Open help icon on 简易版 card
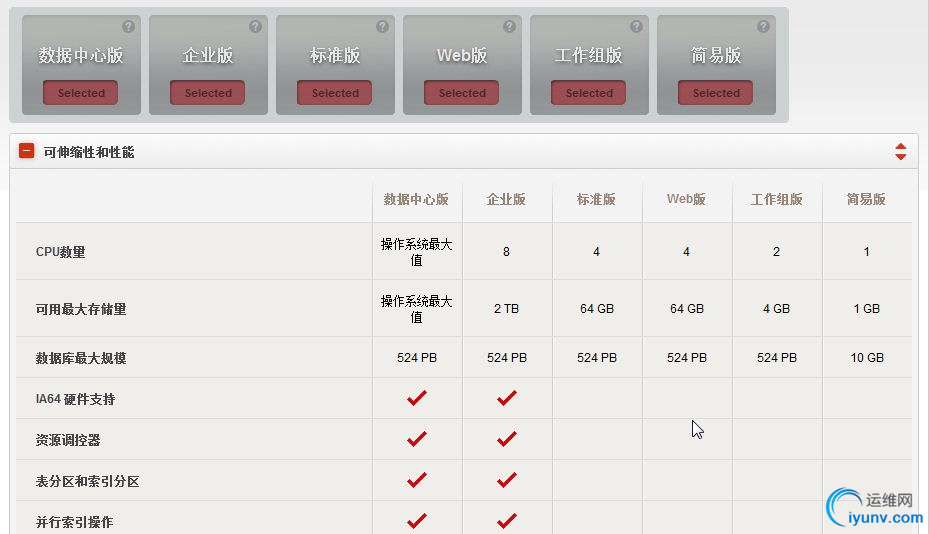The width and height of the screenshot is (929, 534). click(763, 27)
